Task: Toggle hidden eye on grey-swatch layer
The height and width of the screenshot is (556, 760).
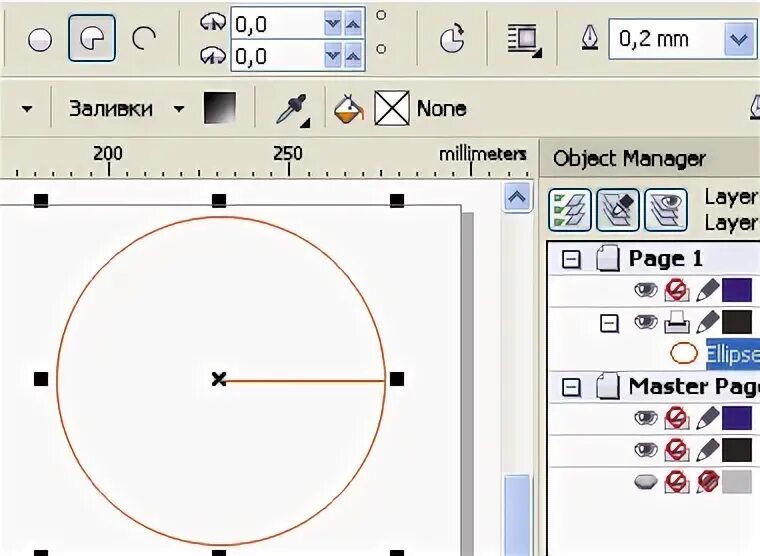Action: pyautogui.click(x=646, y=482)
